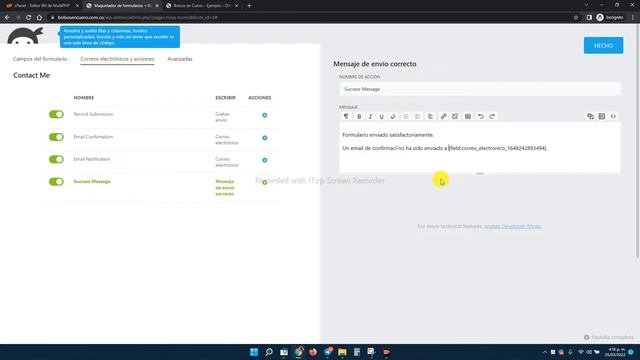Toggle italic formatting in message editor
This screenshot has width=640, height=360.
370,116
